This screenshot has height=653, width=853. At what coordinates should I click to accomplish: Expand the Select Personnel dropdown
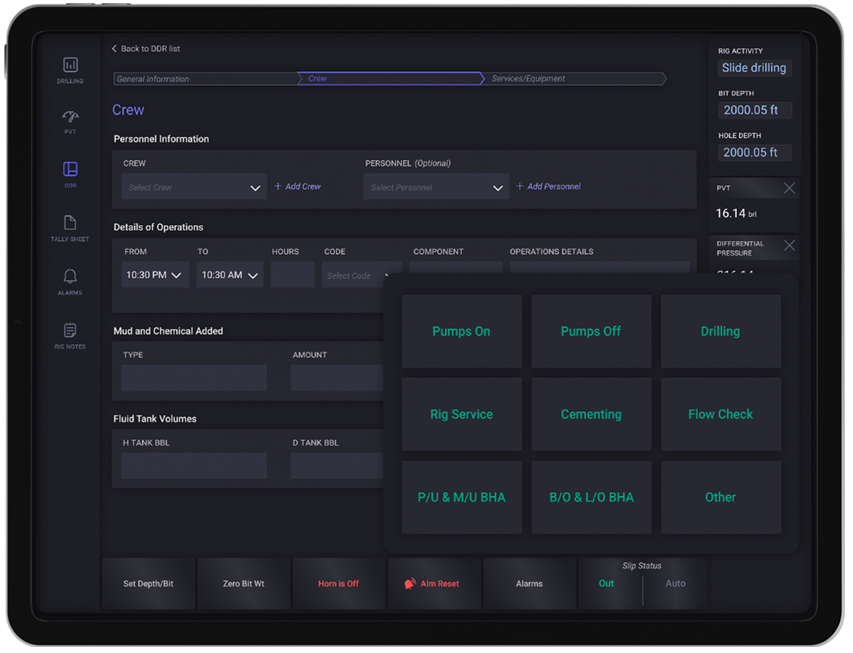click(x=436, y=187)
